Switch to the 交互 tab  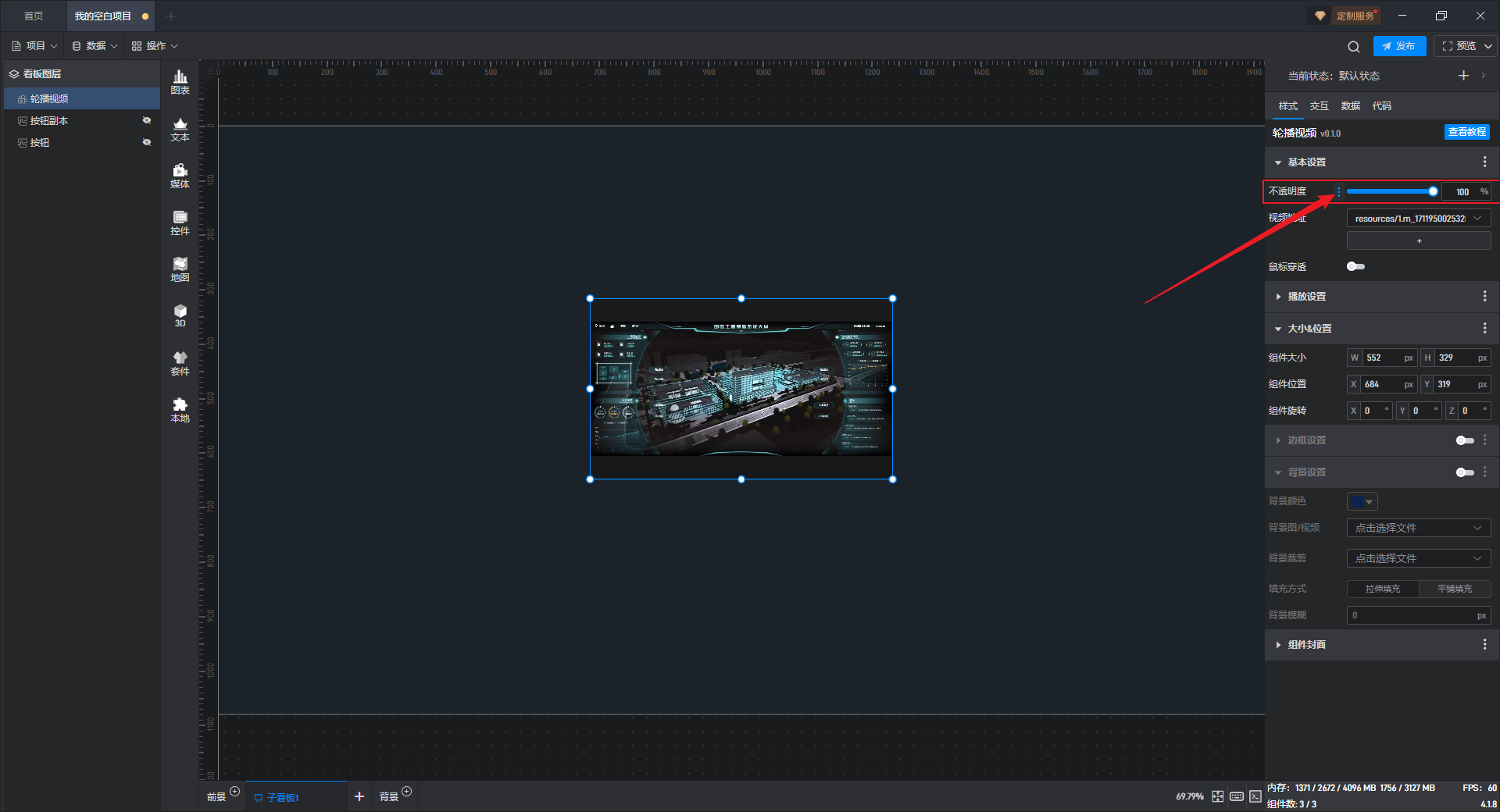(1319, 106)
